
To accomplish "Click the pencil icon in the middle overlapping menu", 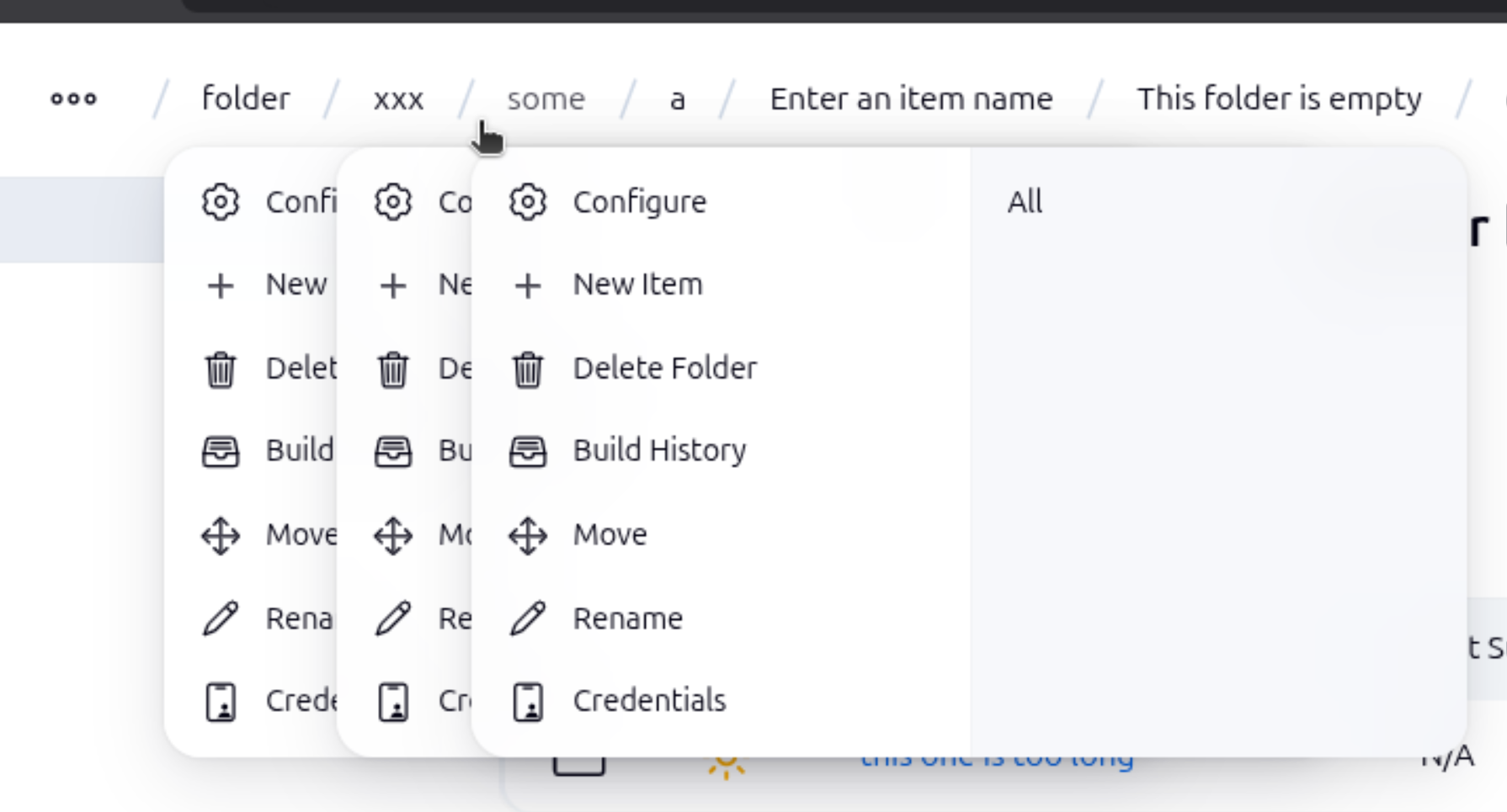I will pos(393,618).
